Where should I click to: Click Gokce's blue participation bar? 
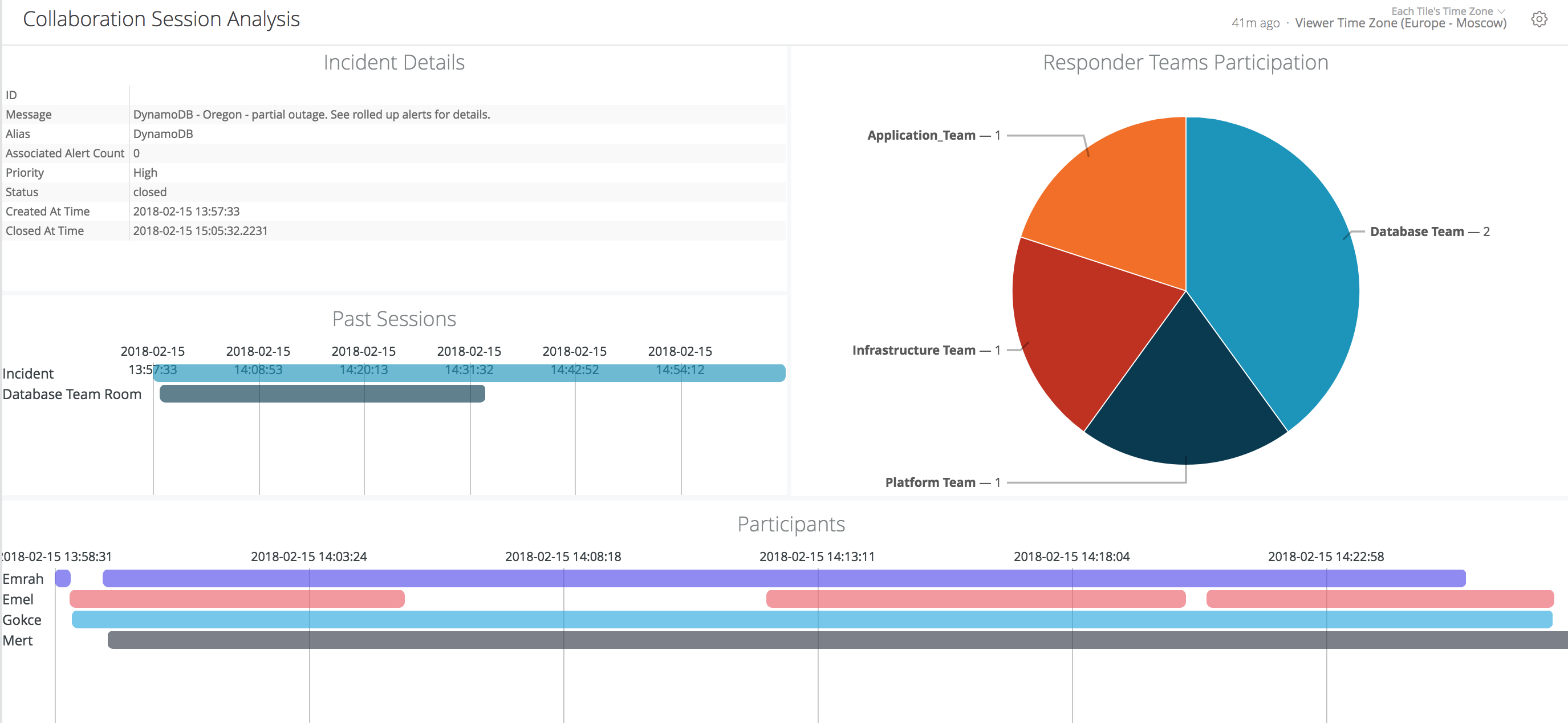pos(812,620)
